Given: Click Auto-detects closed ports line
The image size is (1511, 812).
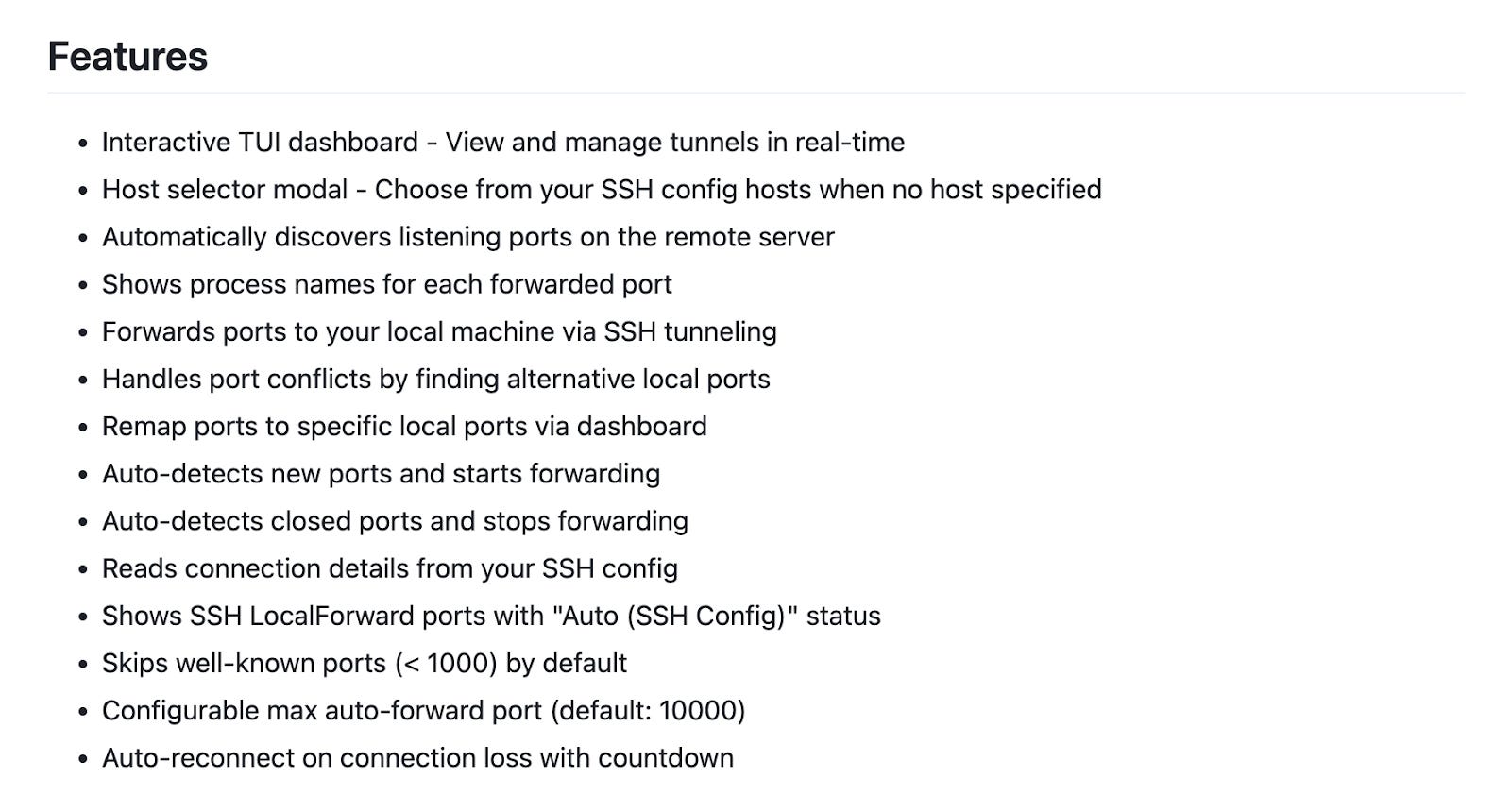Looking at the screenshot, I should (x=395, y=520).
